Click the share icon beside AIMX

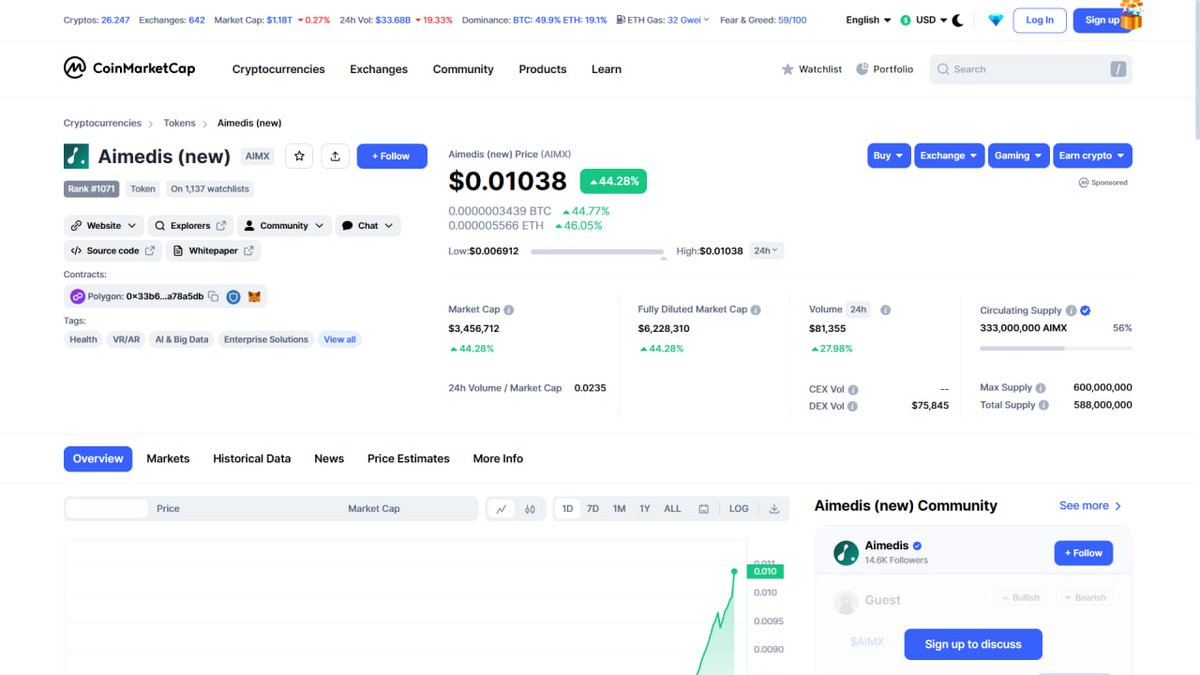[x=335, y=156]
